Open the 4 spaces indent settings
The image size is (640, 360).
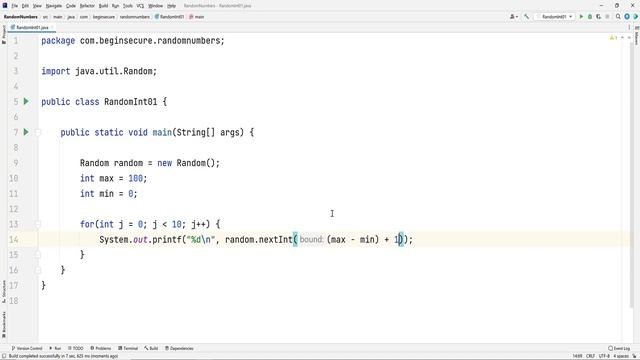(x=620, y=356)
